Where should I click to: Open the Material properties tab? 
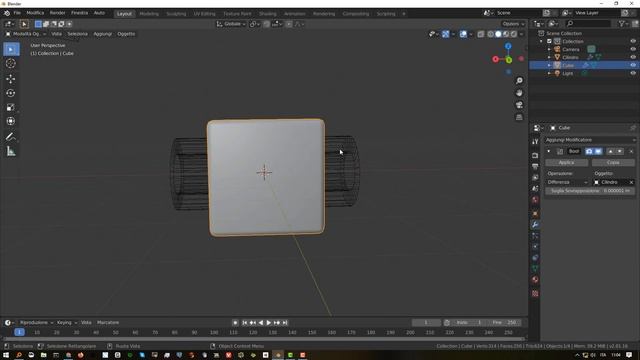(x=535, y=280)
